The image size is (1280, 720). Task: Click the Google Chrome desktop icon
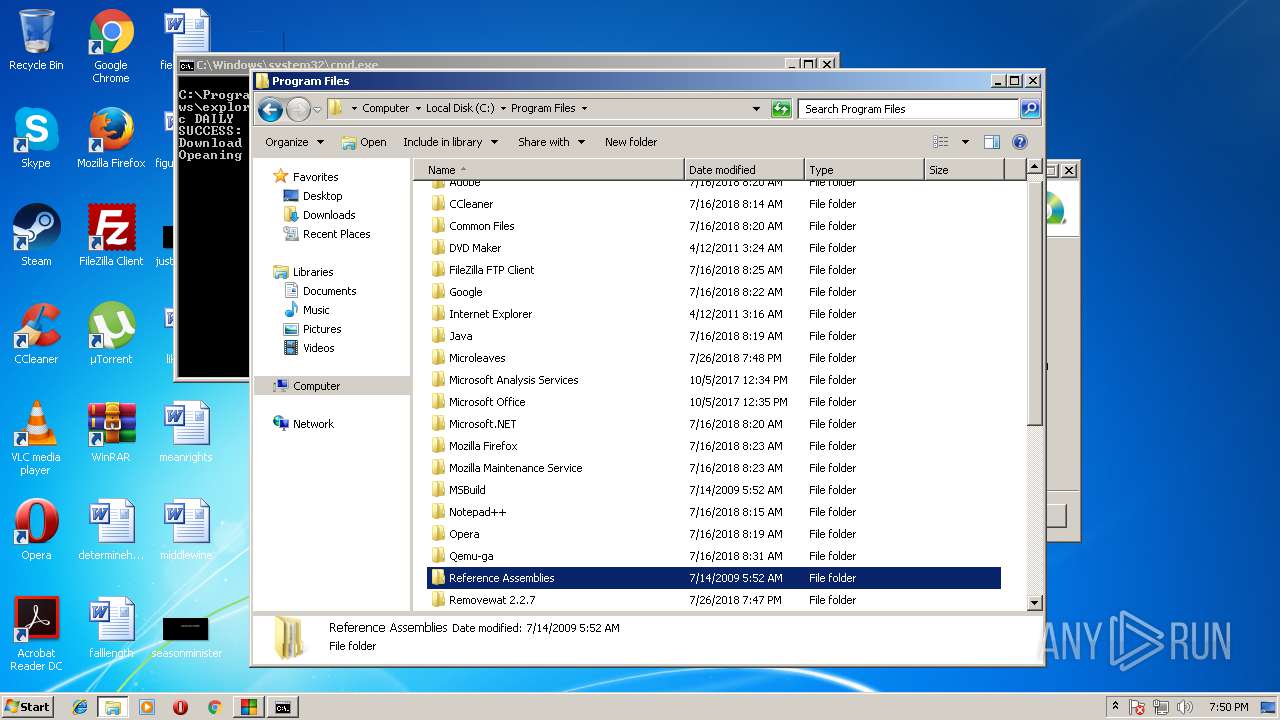(x=111, y=46)
